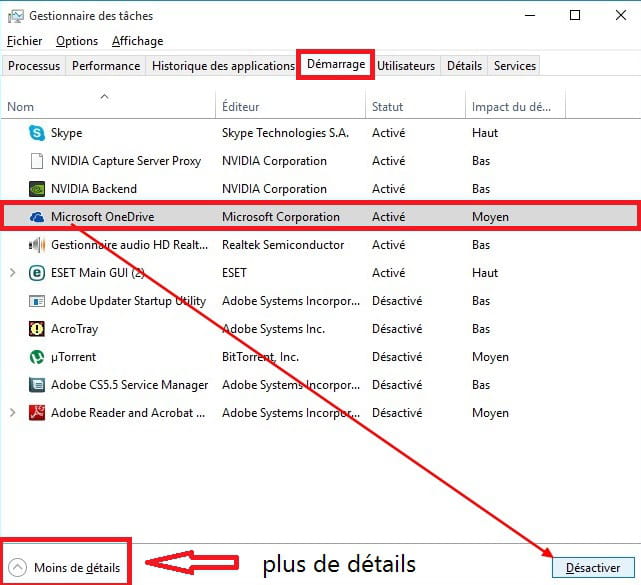Viewport: 641px width, 585px height.
Task: Switch to the Processus tab
Action: click(x=34, y=66)
